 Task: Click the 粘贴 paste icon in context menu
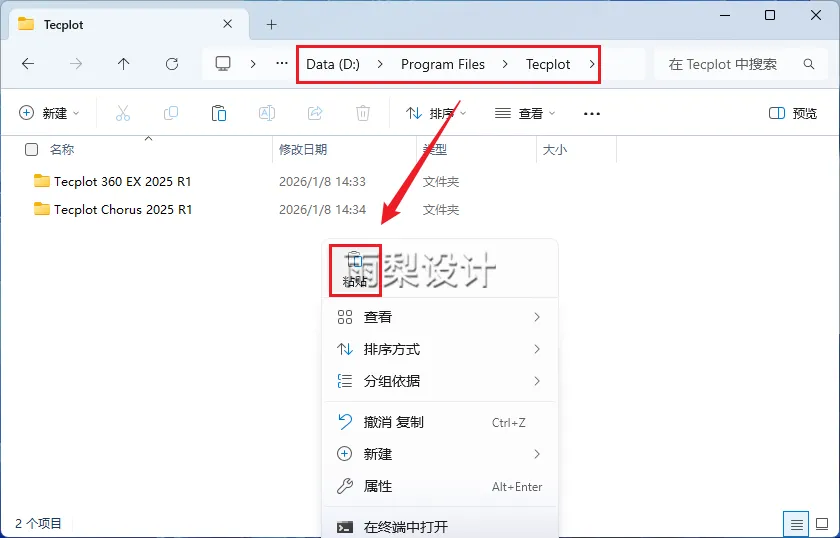coord(355,270)
